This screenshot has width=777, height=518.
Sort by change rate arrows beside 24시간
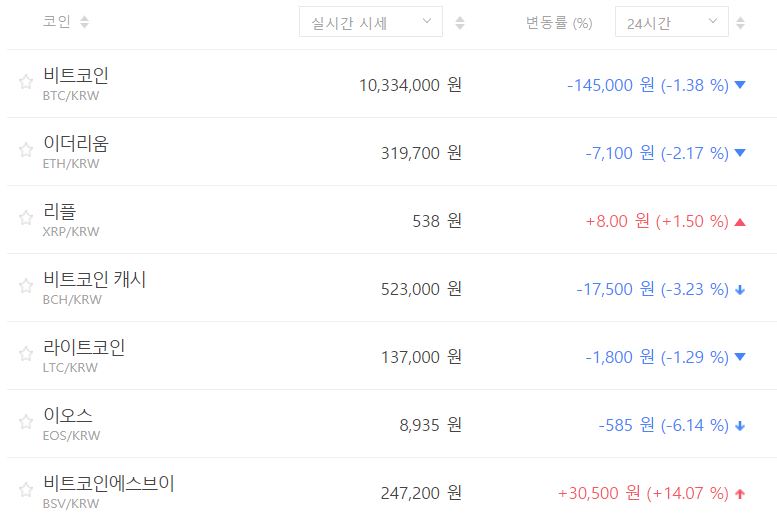(741, 22)
